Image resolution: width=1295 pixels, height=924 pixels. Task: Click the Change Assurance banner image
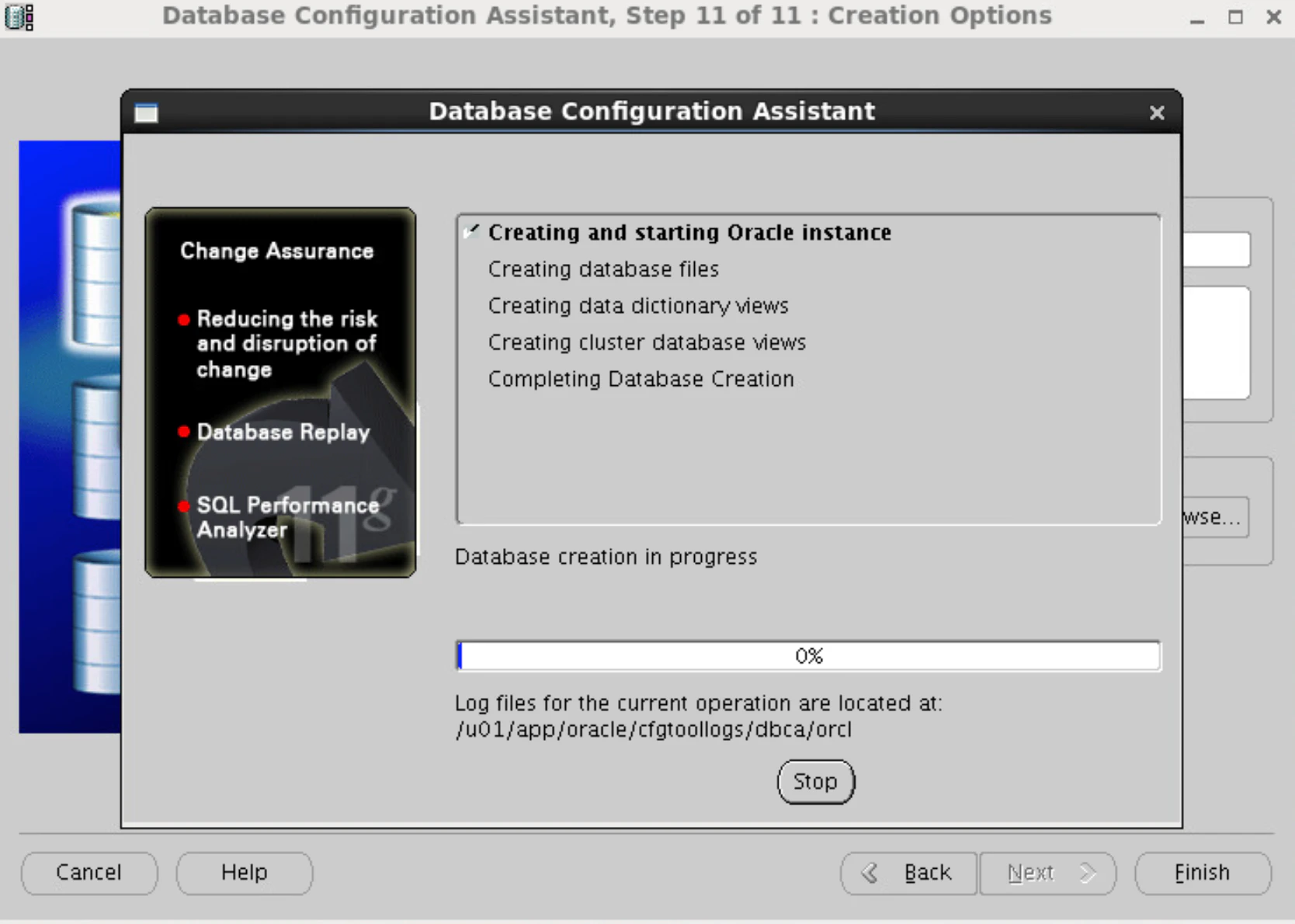(280, 392)
